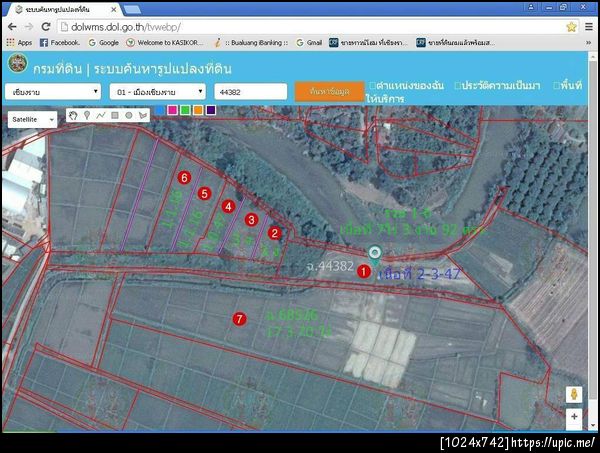Open the province dropdown showing เชียงราย
600x453 pixels.
click(53, 92)
